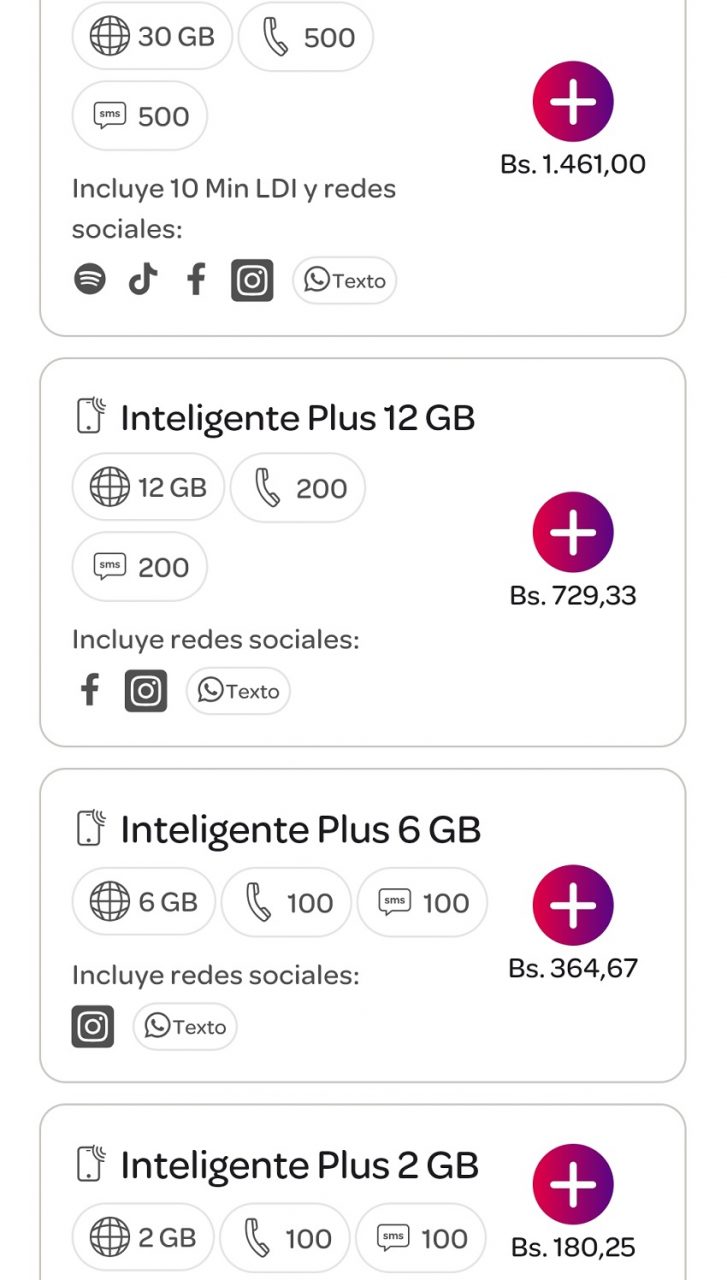This screenshot has height=1280, width=727.
Task: Tap Facebook icon in 12 GB plan
Action: [90, 690]
